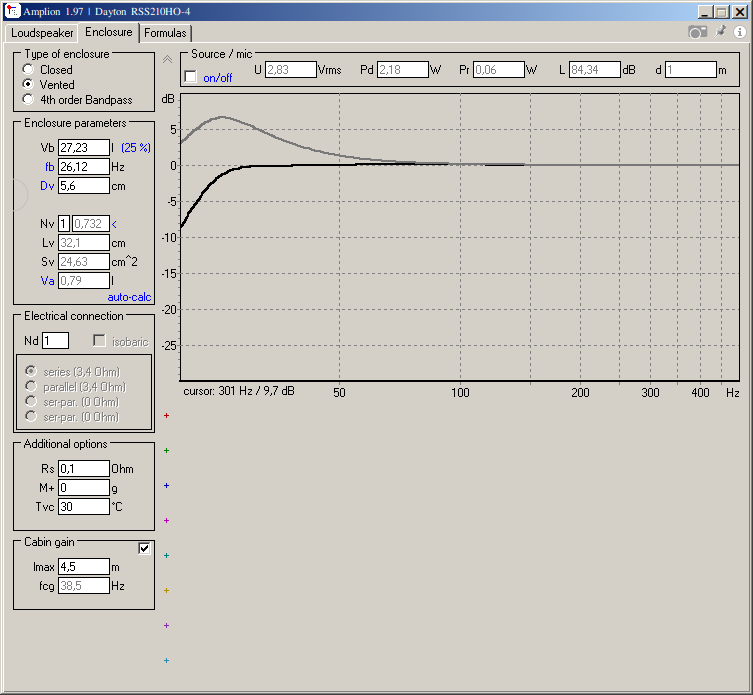Click the Tvc temperature input field
753x695 pixels.
[x=84, y=506]
